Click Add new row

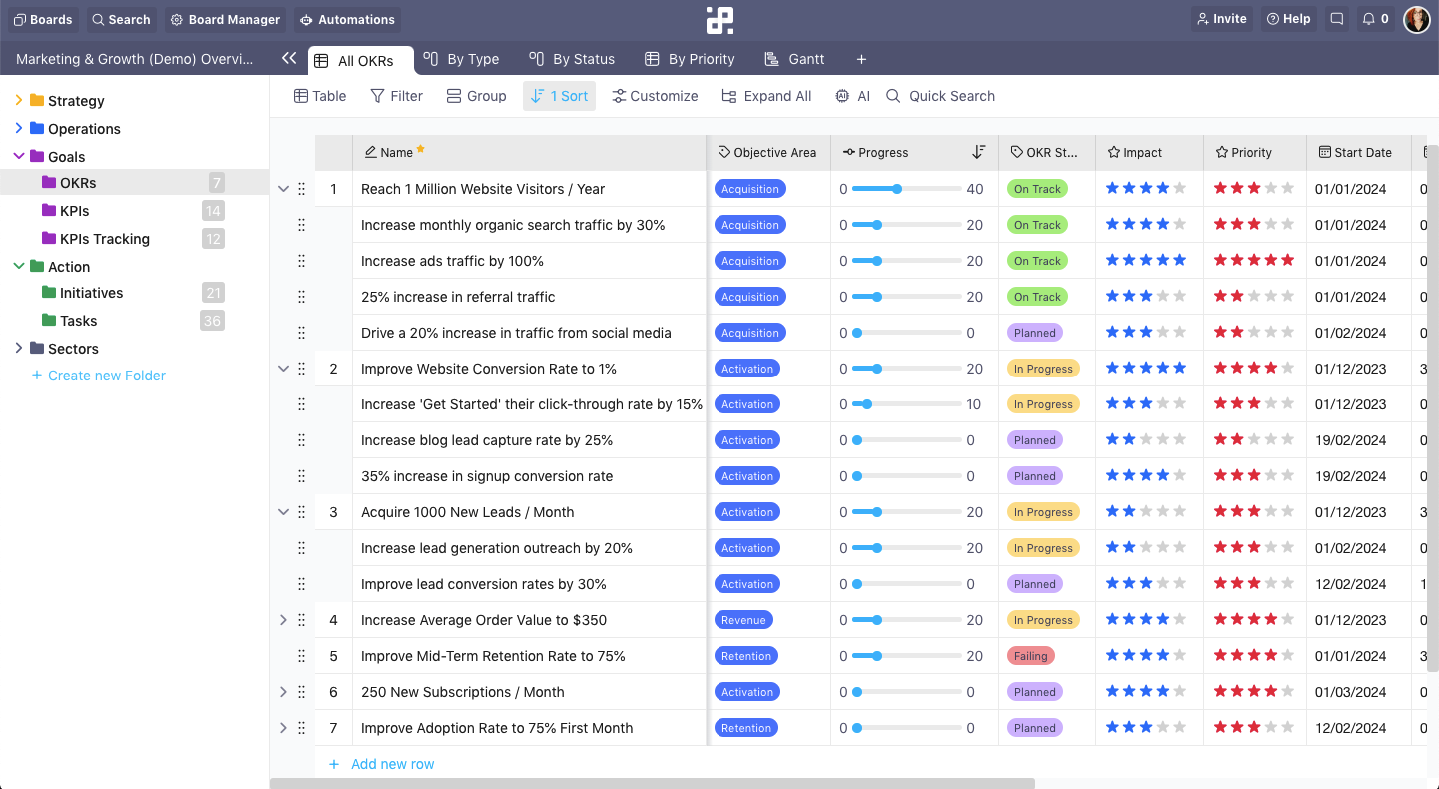point(392,764)
